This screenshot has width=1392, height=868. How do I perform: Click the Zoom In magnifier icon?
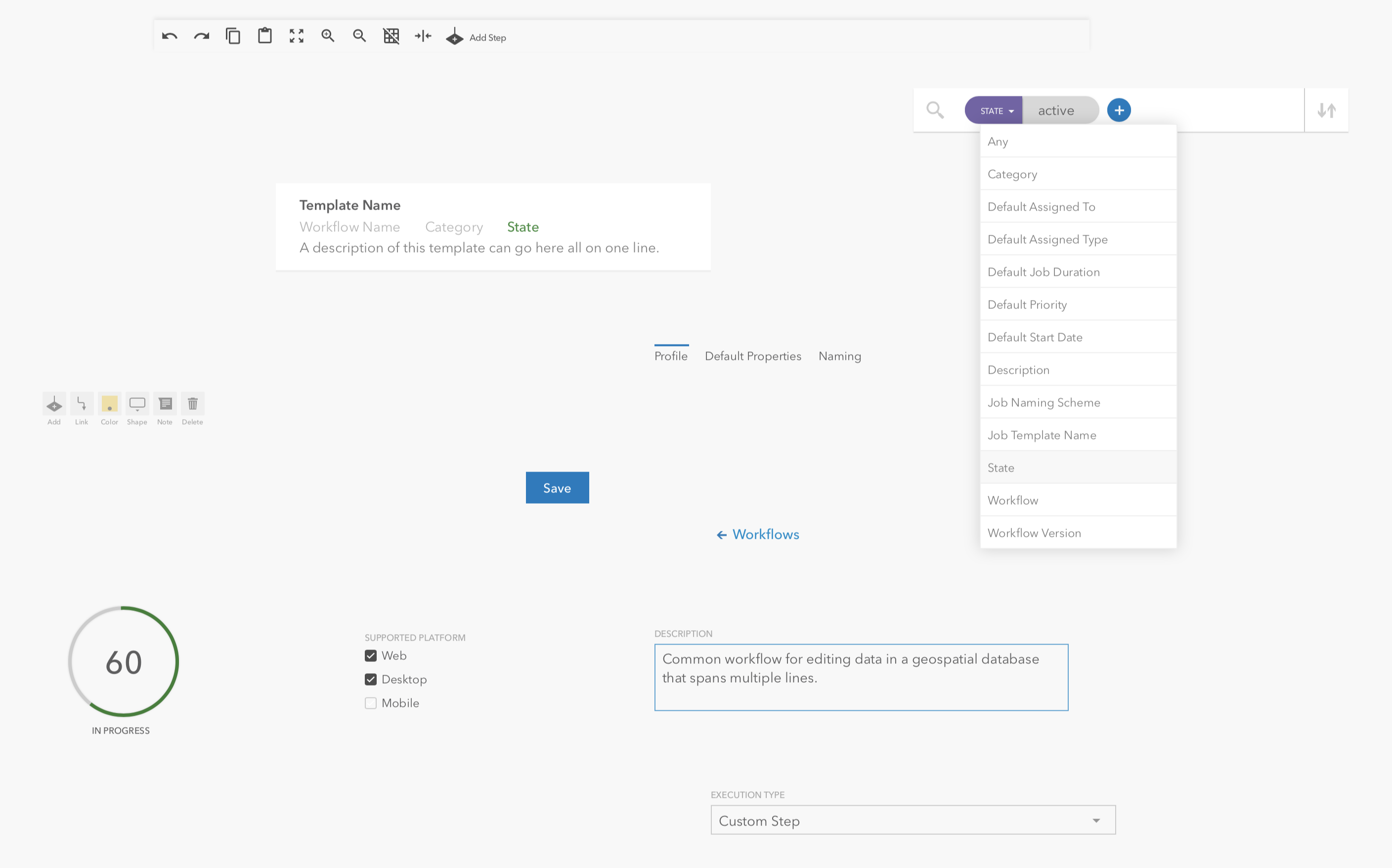coord(328,36)
